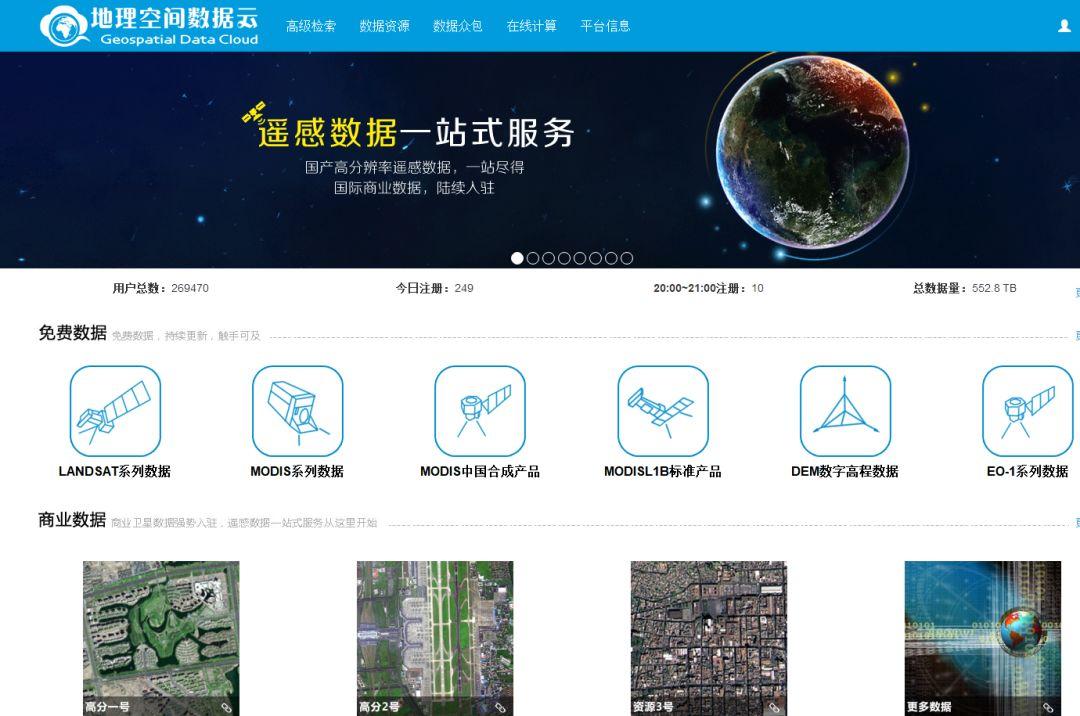Select first banner slide dot
The height and width of the screenshot is (716, 1080).
(517, 258)
